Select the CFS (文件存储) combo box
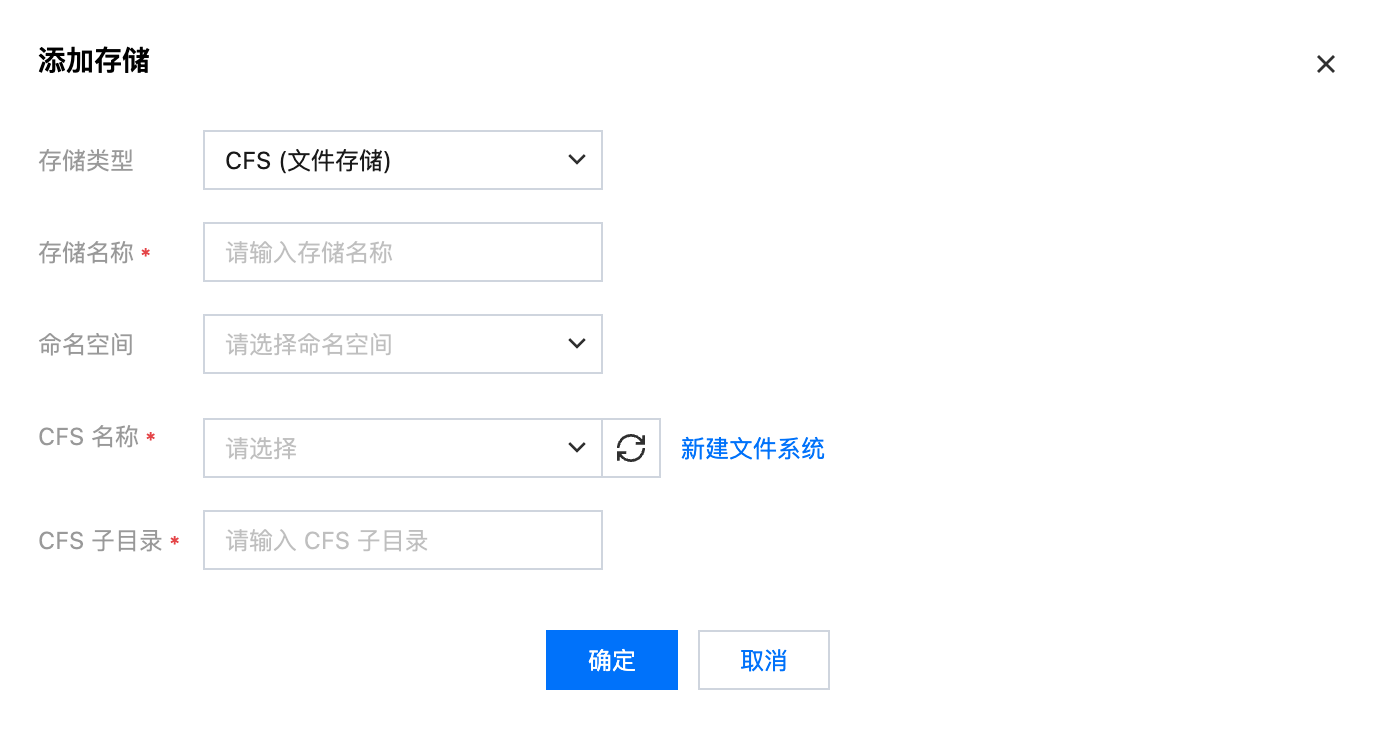The height and width of the screenshot is (730, 1380). tap(390, 160)
